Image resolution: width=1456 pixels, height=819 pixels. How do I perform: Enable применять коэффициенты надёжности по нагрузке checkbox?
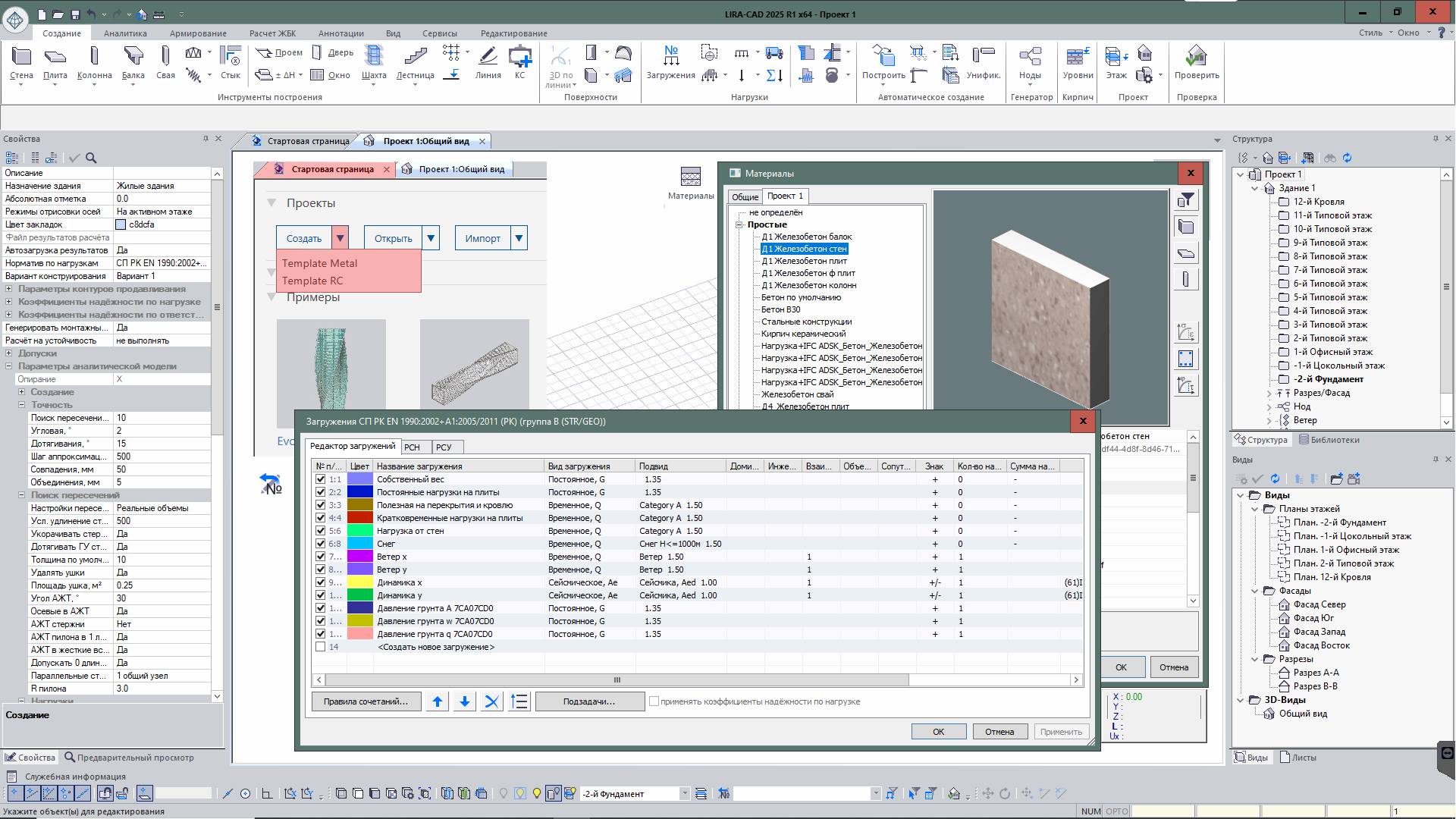click(654, 701)
